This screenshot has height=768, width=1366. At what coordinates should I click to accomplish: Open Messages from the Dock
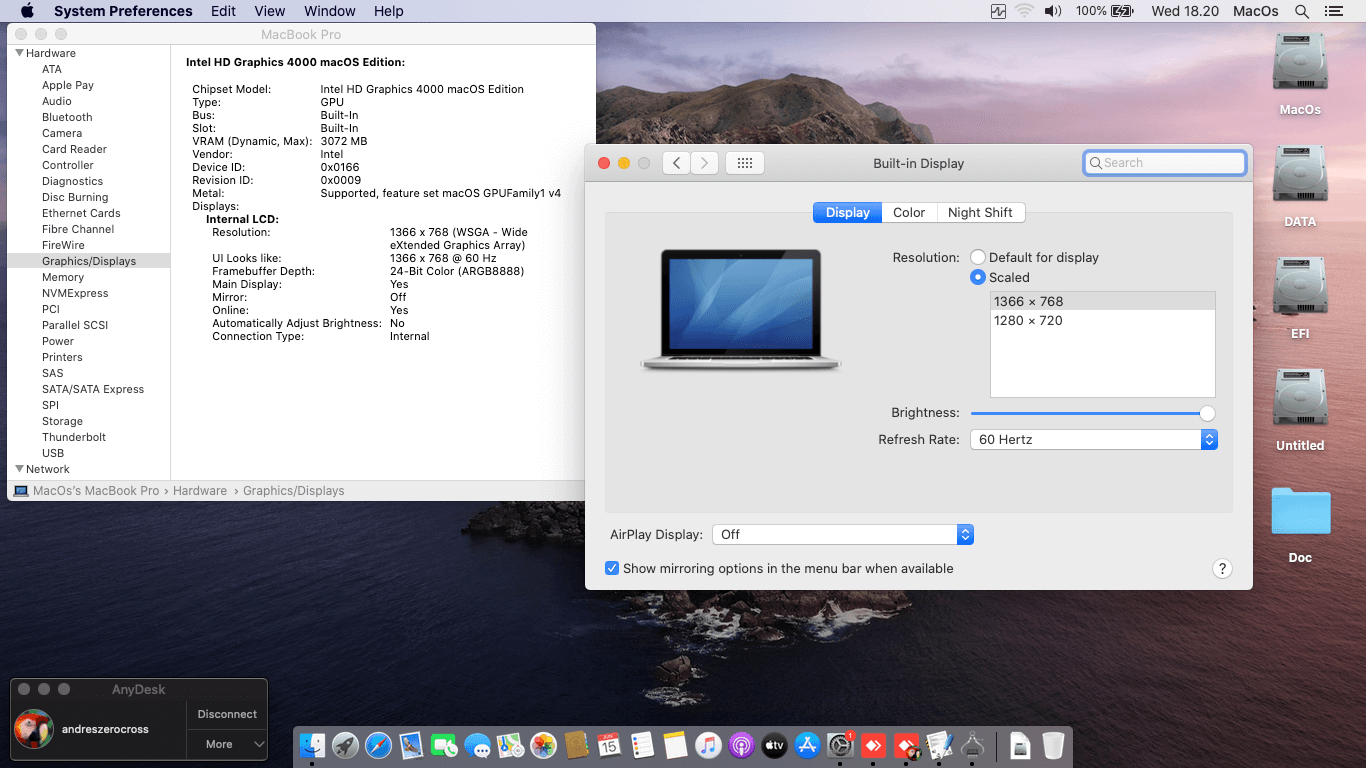tap(477, 745)
